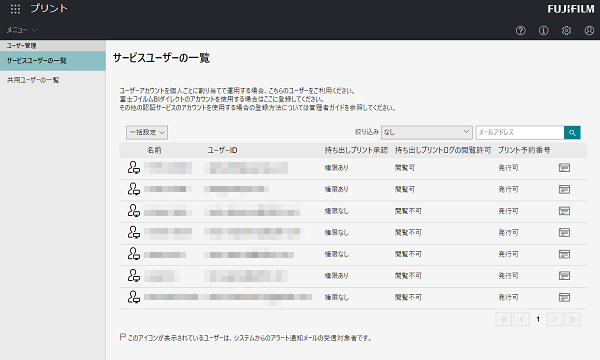The image size is (600, 360).
Task: Open the user account icon in header
Action: (589, 31)
